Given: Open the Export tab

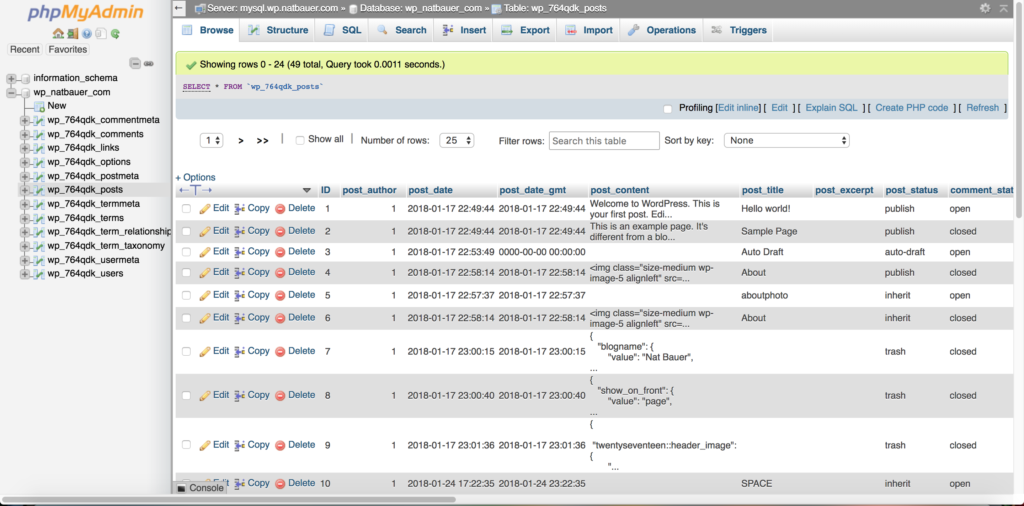Looking at the screenshot, I should tap(525, 30).
